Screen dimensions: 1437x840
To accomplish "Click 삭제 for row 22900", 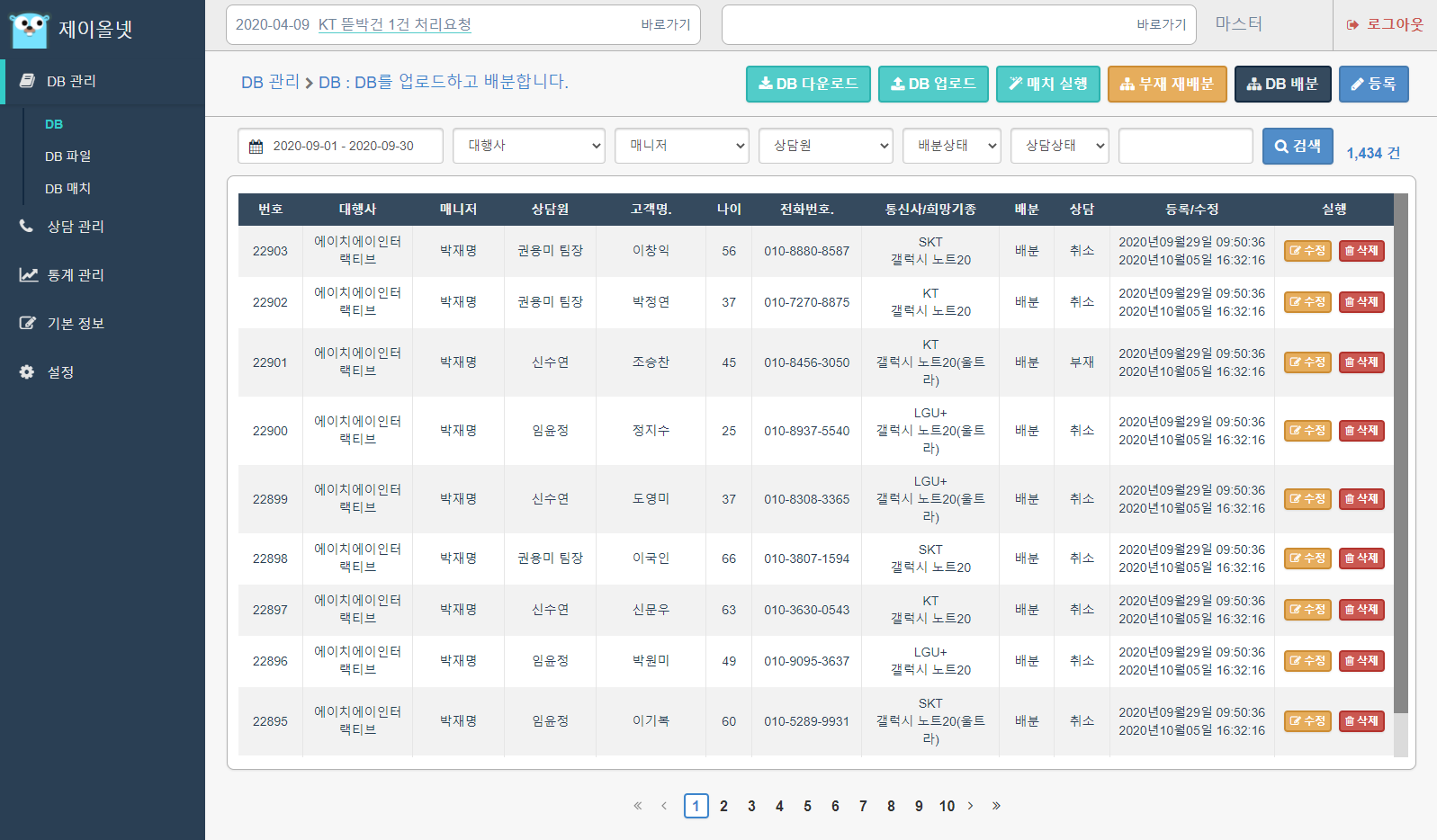I will tap(1361, 431).
